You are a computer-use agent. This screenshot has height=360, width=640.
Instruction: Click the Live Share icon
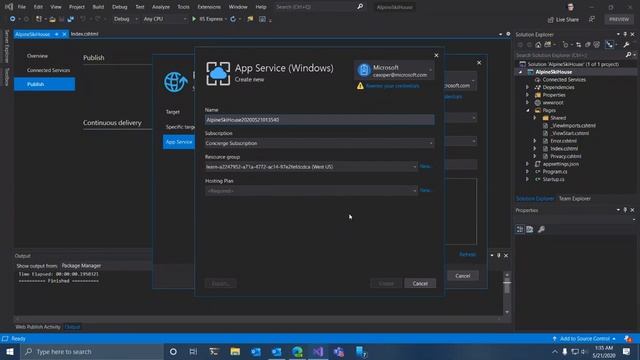coord(551,19)
